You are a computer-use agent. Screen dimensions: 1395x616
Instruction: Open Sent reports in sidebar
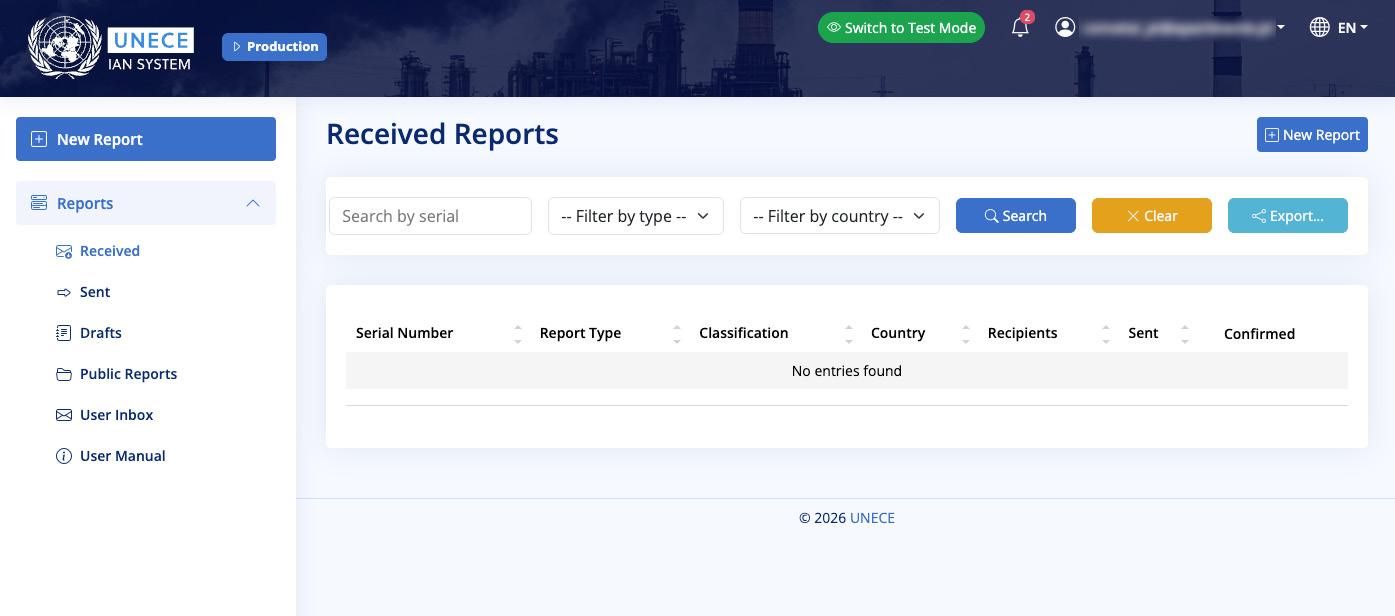point(95,292)
